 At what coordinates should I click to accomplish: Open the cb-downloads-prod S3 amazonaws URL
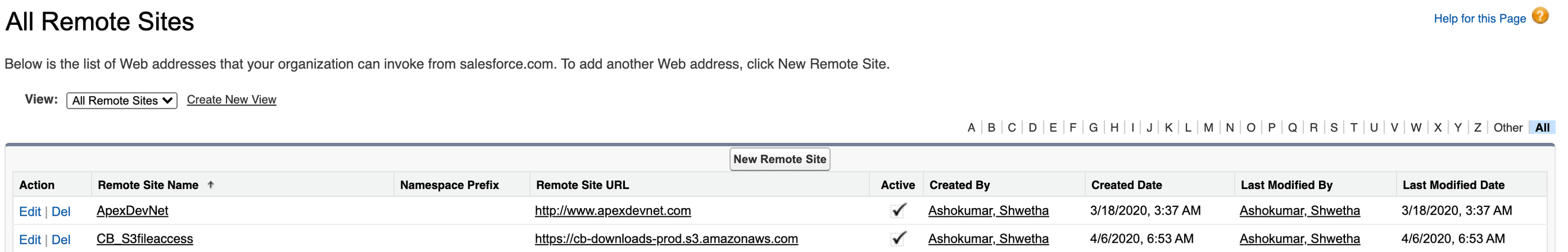point(666,239)
